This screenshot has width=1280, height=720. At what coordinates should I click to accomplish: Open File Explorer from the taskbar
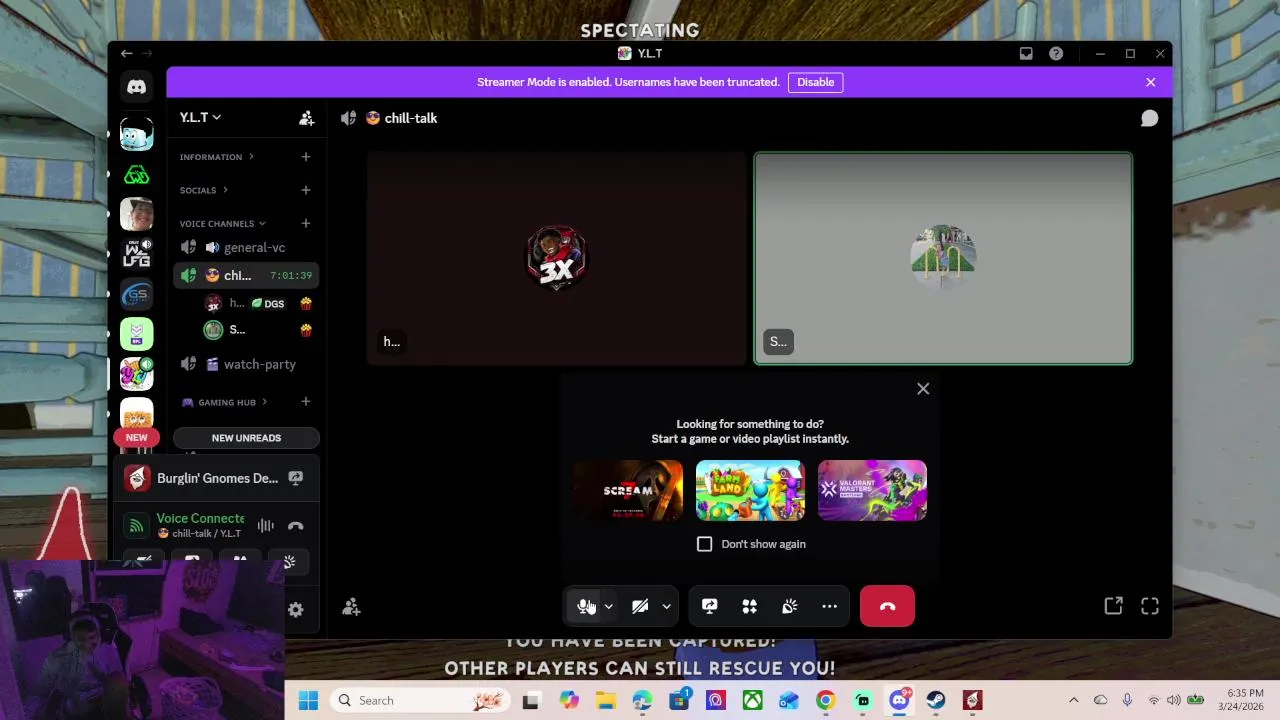point(605,700)
